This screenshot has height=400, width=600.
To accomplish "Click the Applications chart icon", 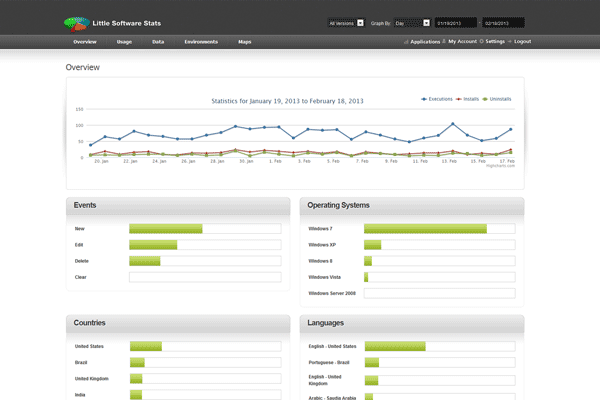I will 406,42.
